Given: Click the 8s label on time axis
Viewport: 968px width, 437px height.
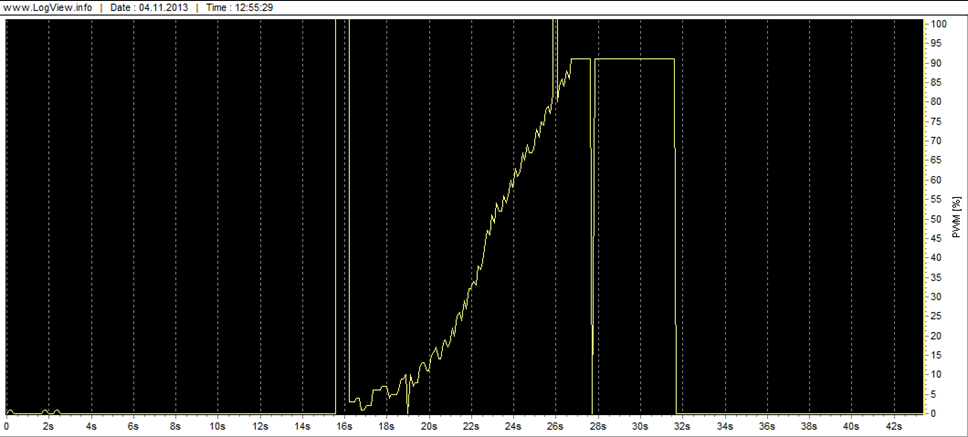Looking at the screenshot, I should click(x=175, y=426).
